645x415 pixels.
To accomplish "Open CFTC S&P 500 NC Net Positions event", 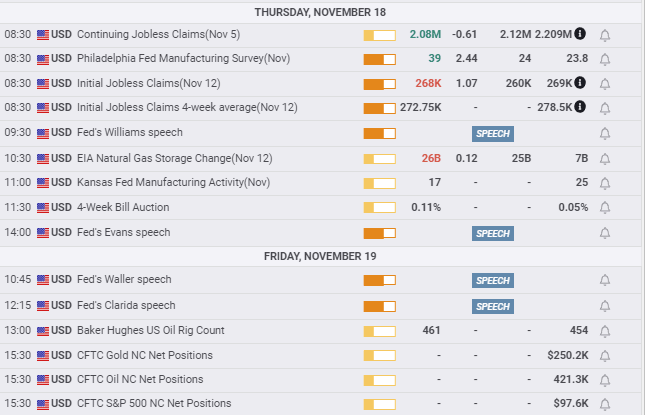I will [x=154, y=404].
